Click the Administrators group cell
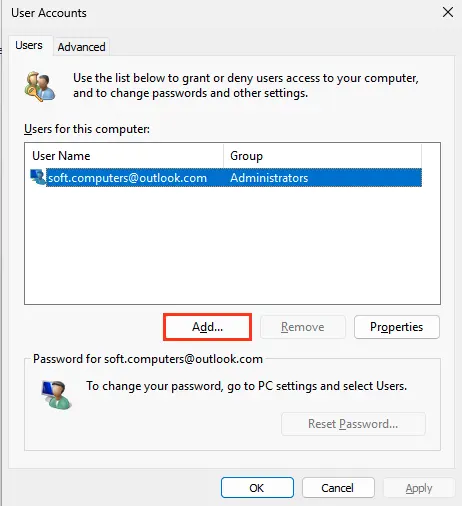The image size is (462, 506). pos(269,178)
